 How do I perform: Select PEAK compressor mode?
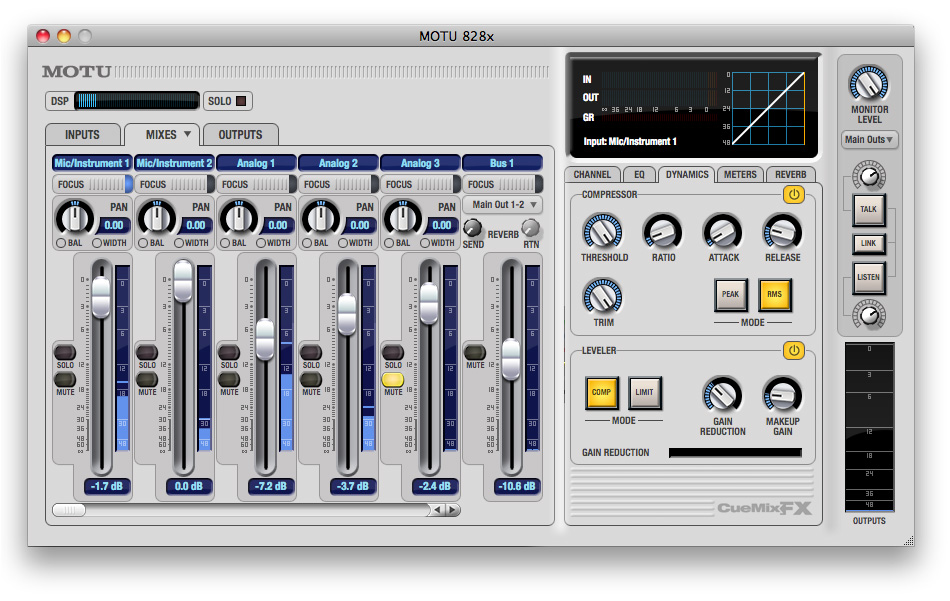pos(730,294)
